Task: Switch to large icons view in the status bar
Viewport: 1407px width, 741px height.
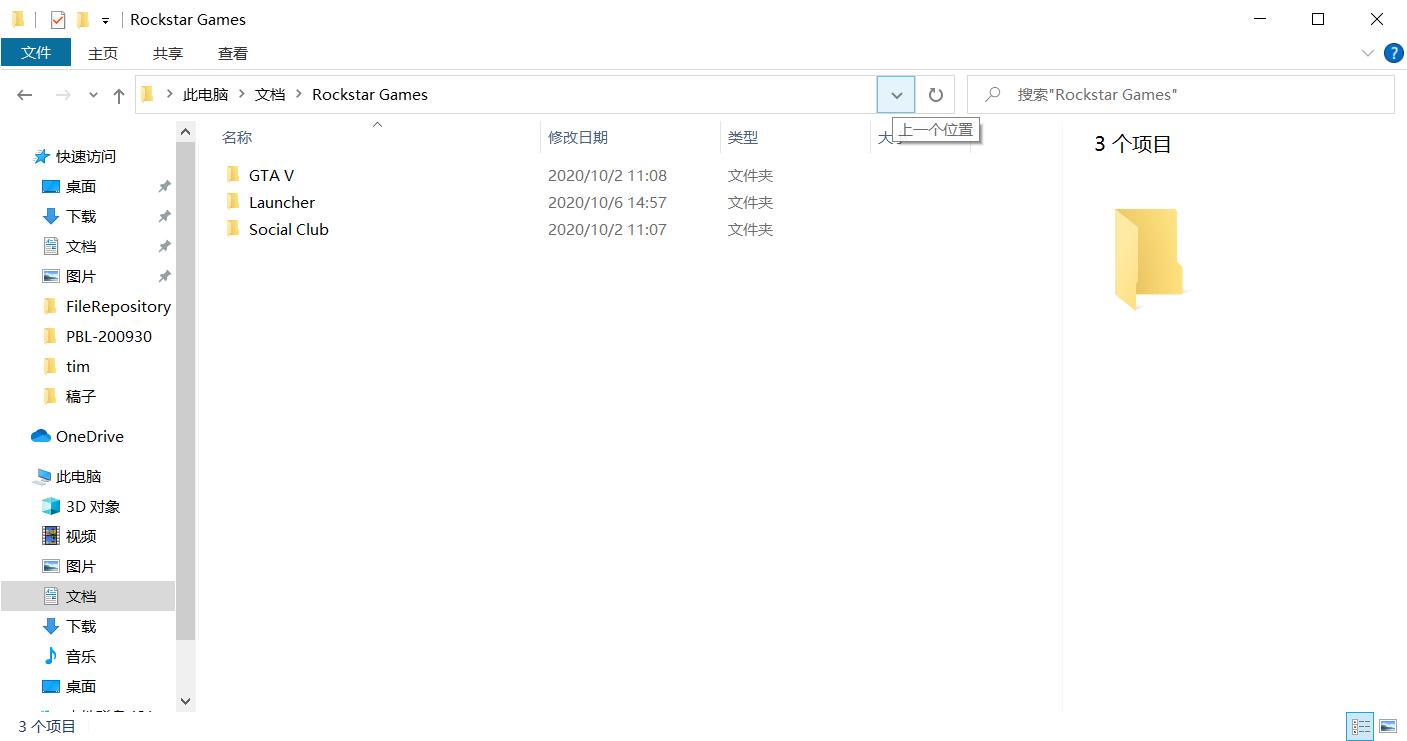Action: coord(1388,726)
